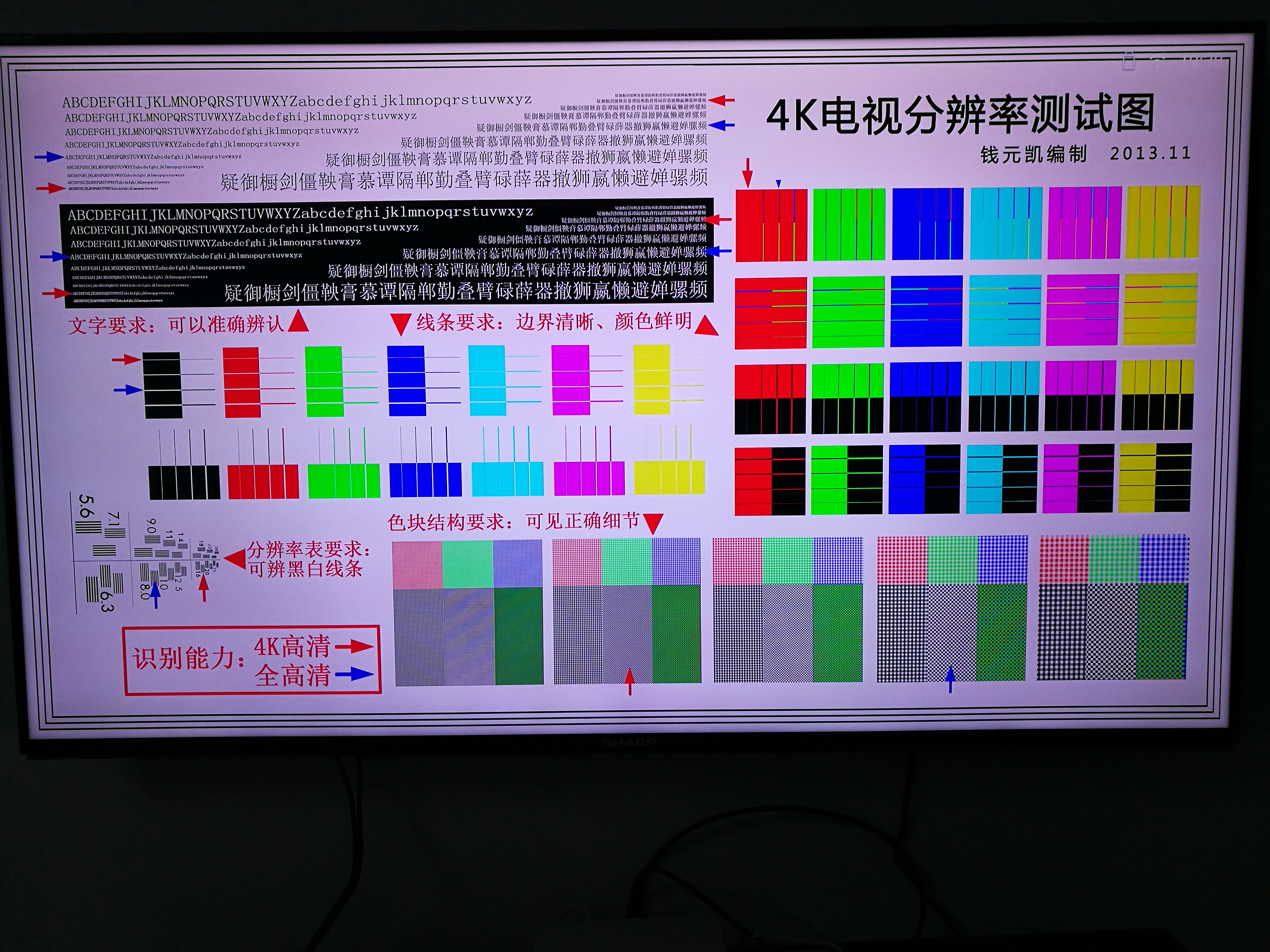Click the largest 疑御橱剑僵轶膏慕 line on white background
Image resolution: width=1270 pixels, height=952 pixels.
[x=464, y=179]
